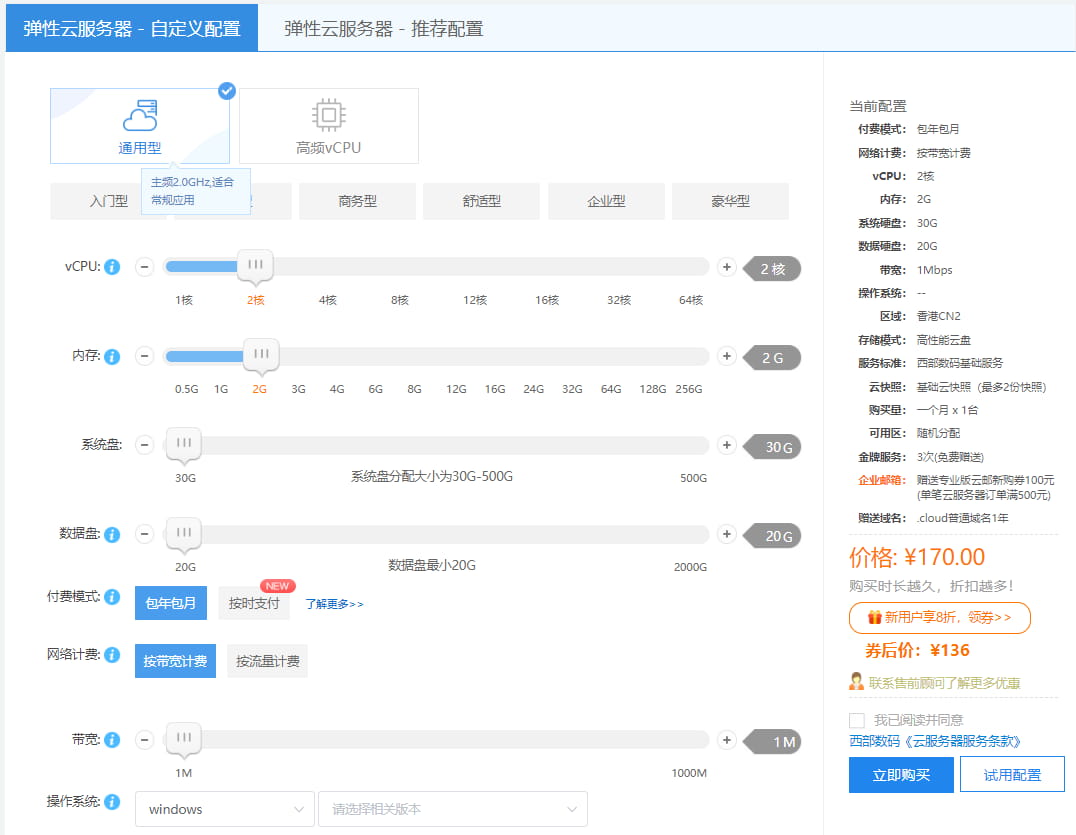Click the plus stepper to increase vCPU

pos(726,267)
